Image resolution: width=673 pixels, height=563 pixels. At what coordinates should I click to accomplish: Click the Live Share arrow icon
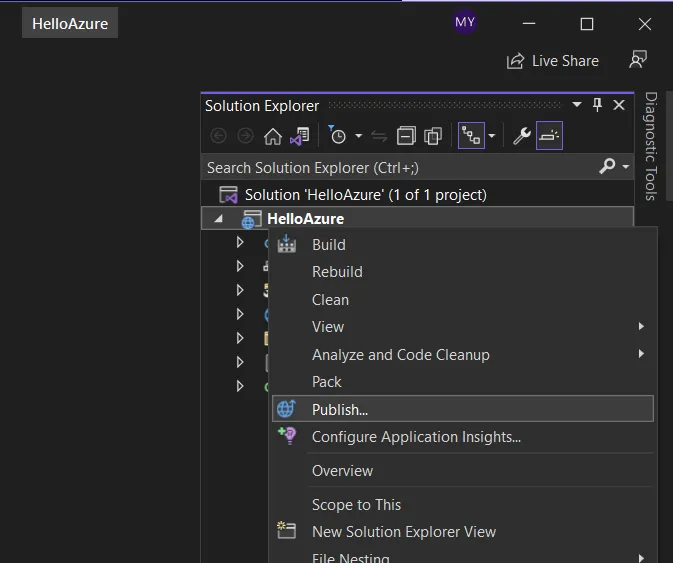515,61
